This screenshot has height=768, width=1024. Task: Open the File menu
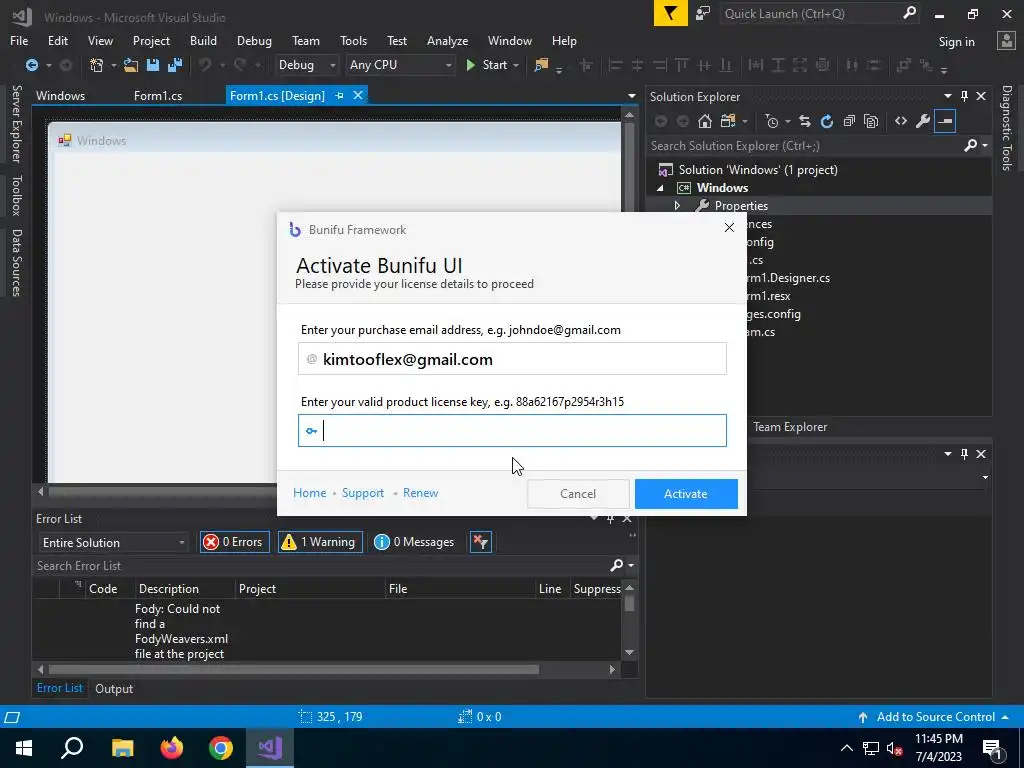pos(19,40)
